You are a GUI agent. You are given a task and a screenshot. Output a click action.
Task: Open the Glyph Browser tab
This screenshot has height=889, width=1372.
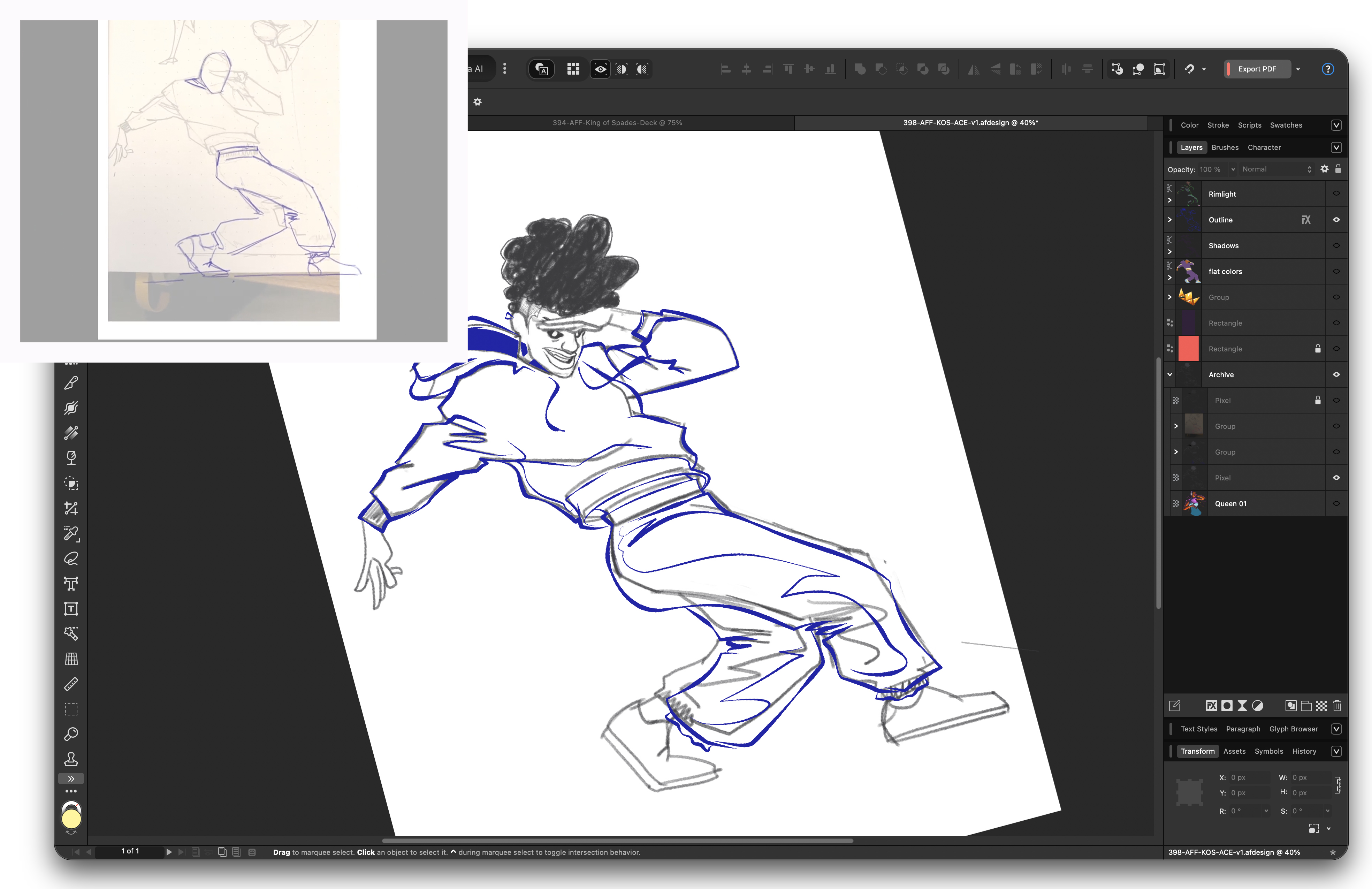click(x=1293, y=729)
